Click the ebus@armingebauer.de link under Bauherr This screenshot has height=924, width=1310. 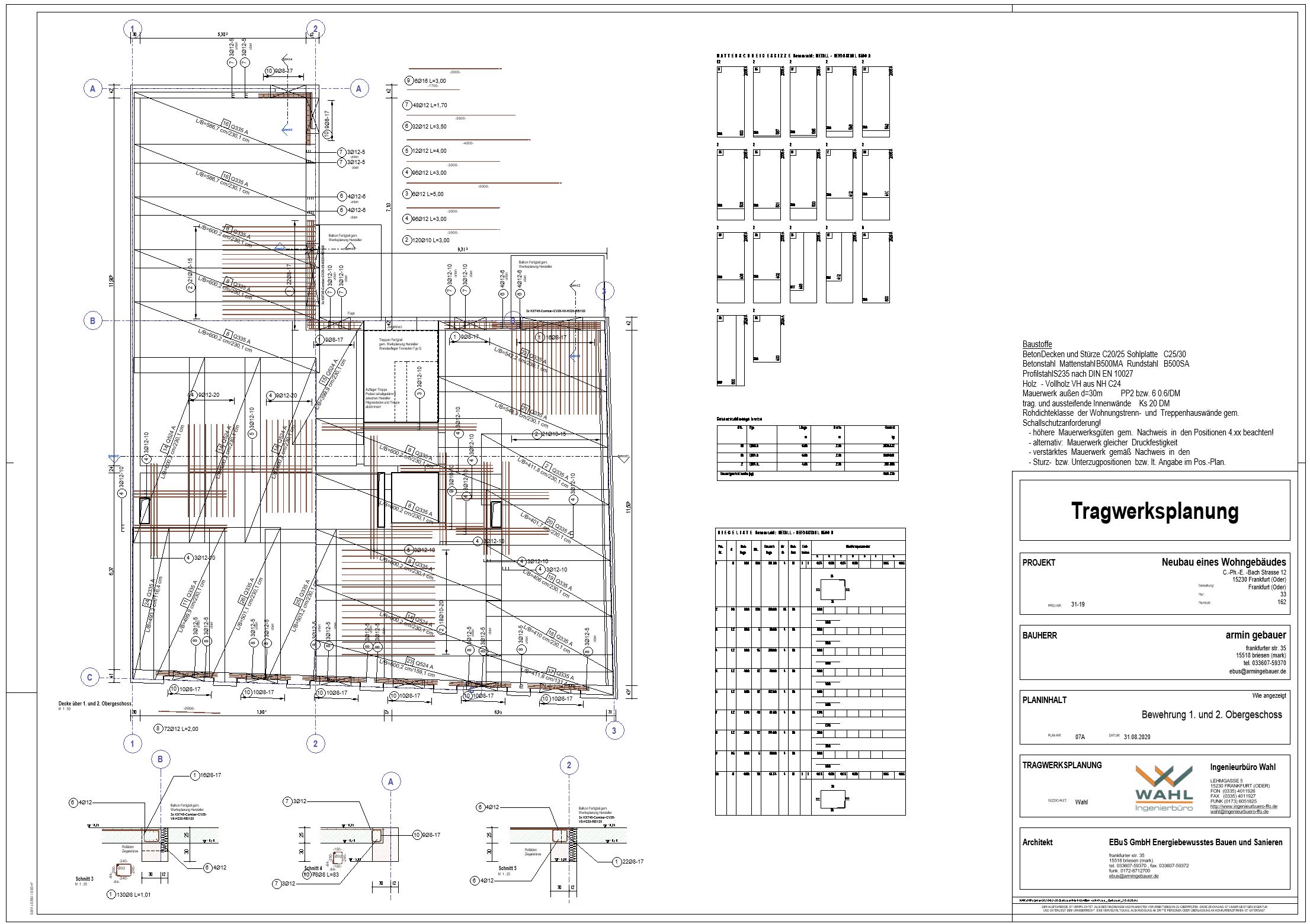click(x=1256, y=672)
